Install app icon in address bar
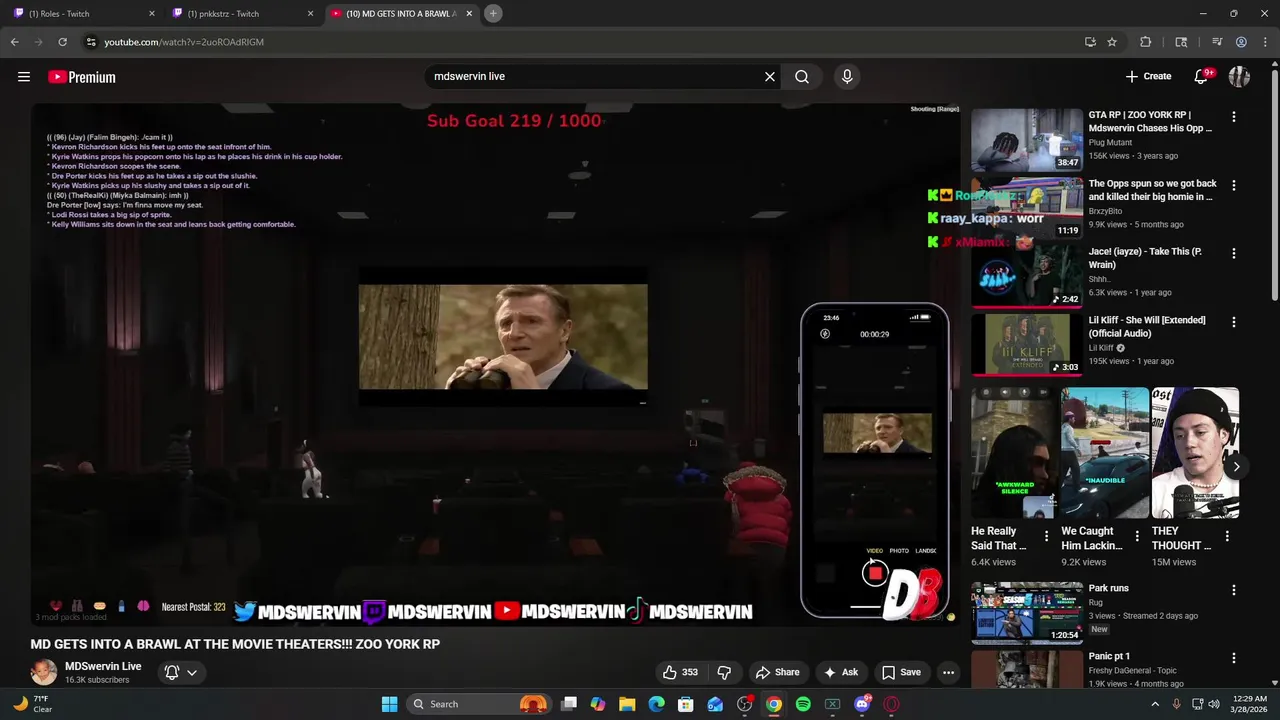The height and width of the screenshot is (720, 1280). [1090, 42]
